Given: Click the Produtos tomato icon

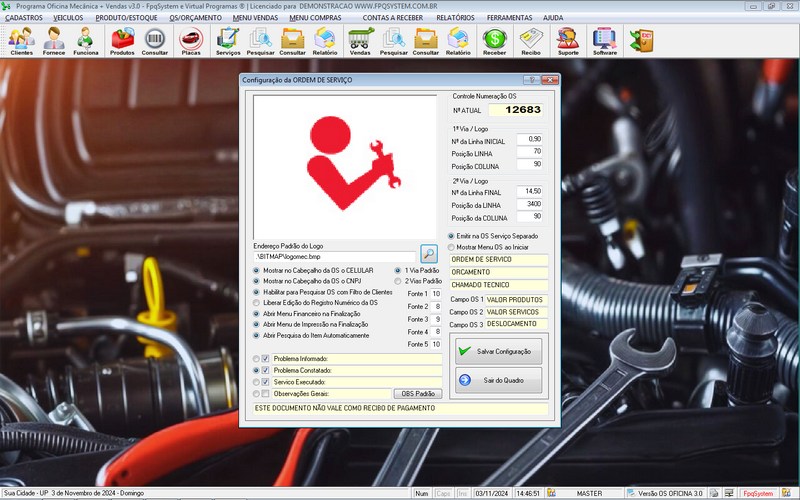Looking at the screenshot, I should (123, 40).
